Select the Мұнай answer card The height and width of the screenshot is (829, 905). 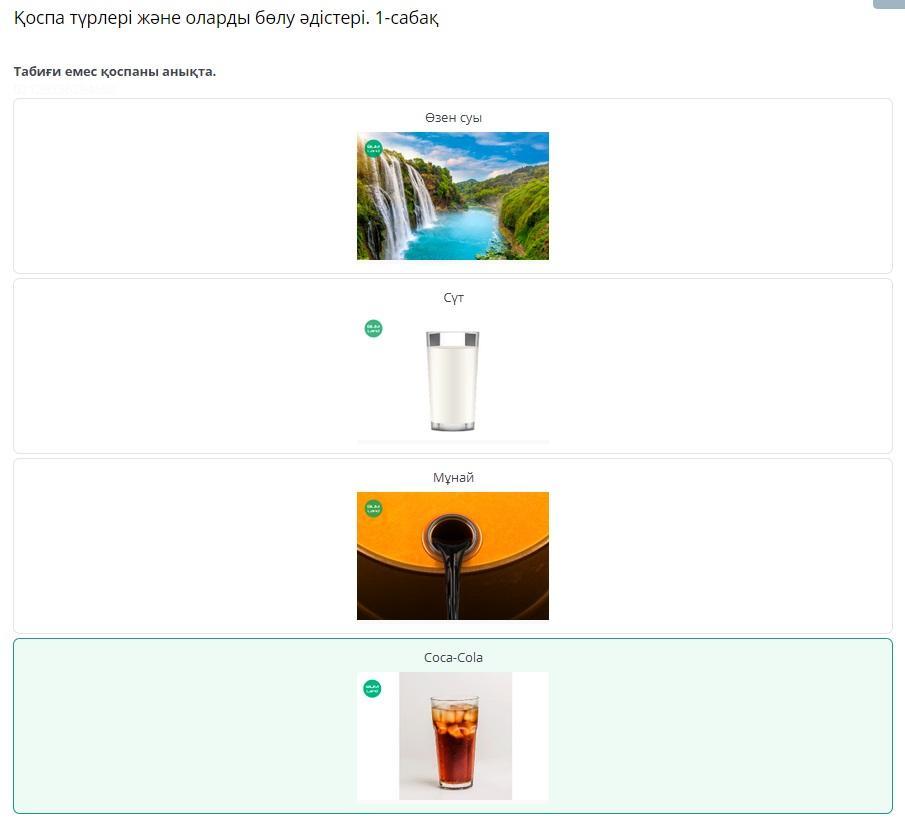click(x=452, y=546)
